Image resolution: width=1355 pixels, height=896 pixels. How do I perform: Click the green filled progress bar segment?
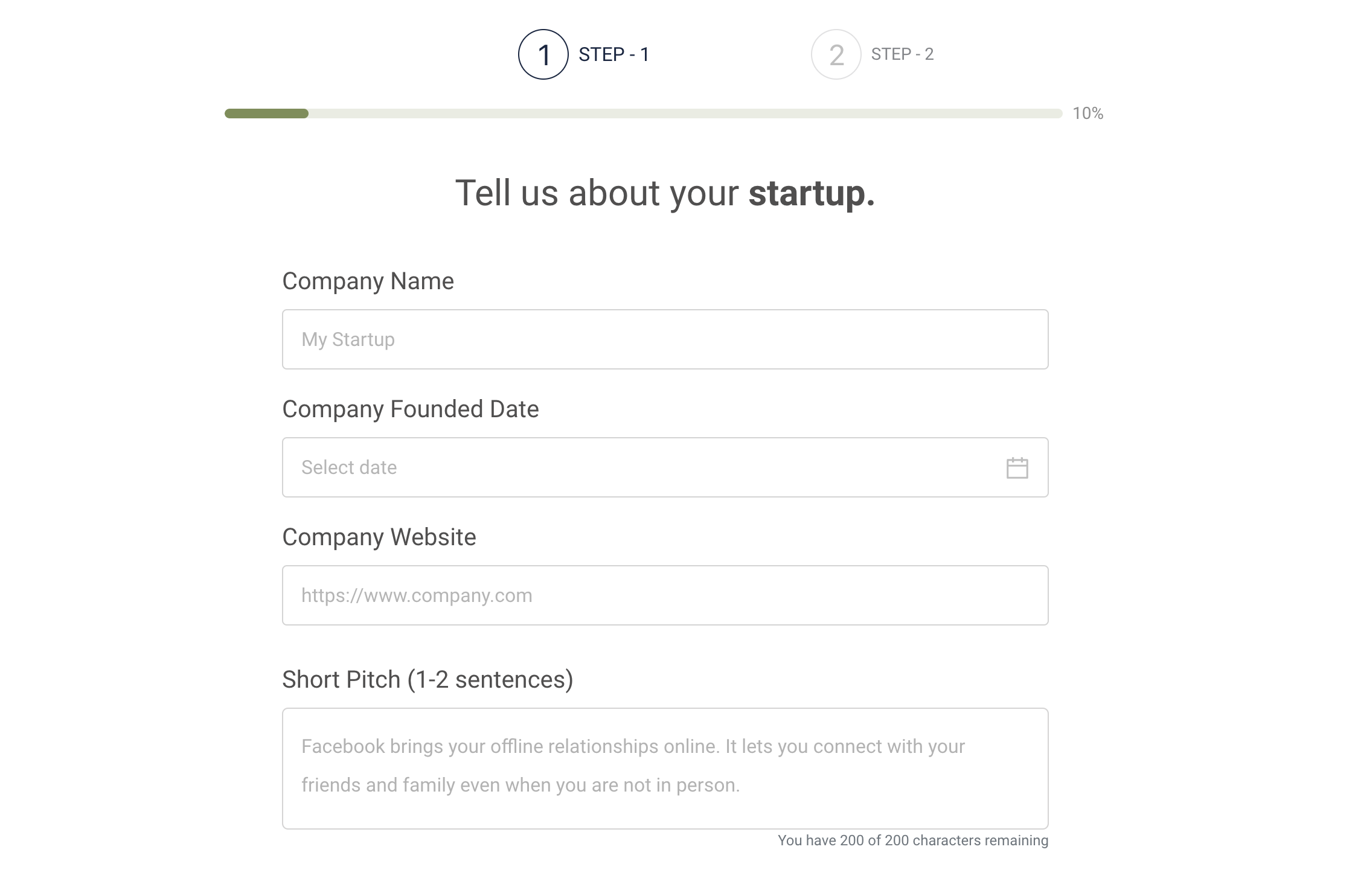coord(266,114)
